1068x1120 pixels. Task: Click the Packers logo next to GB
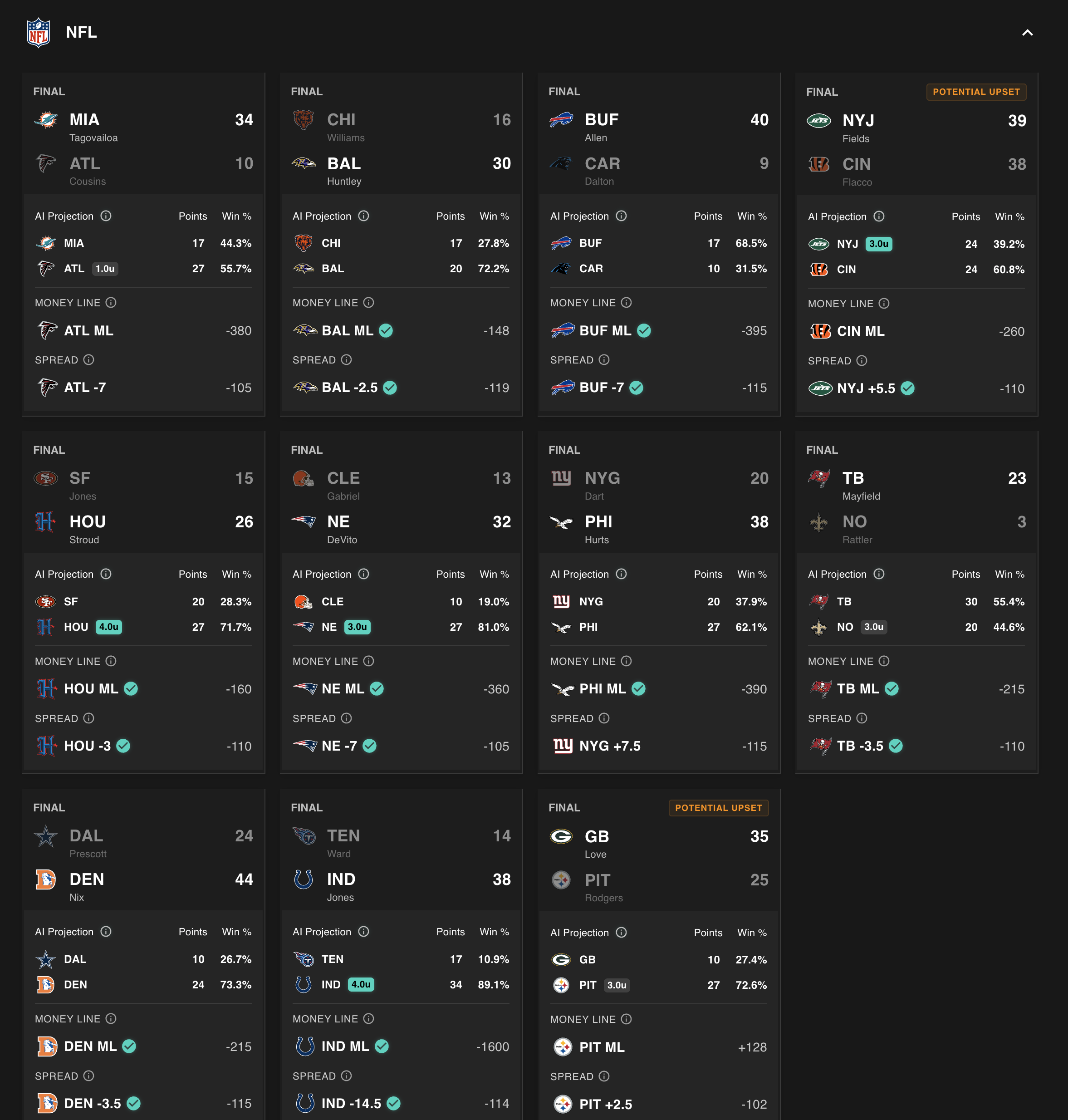click(x=562, y=836)
